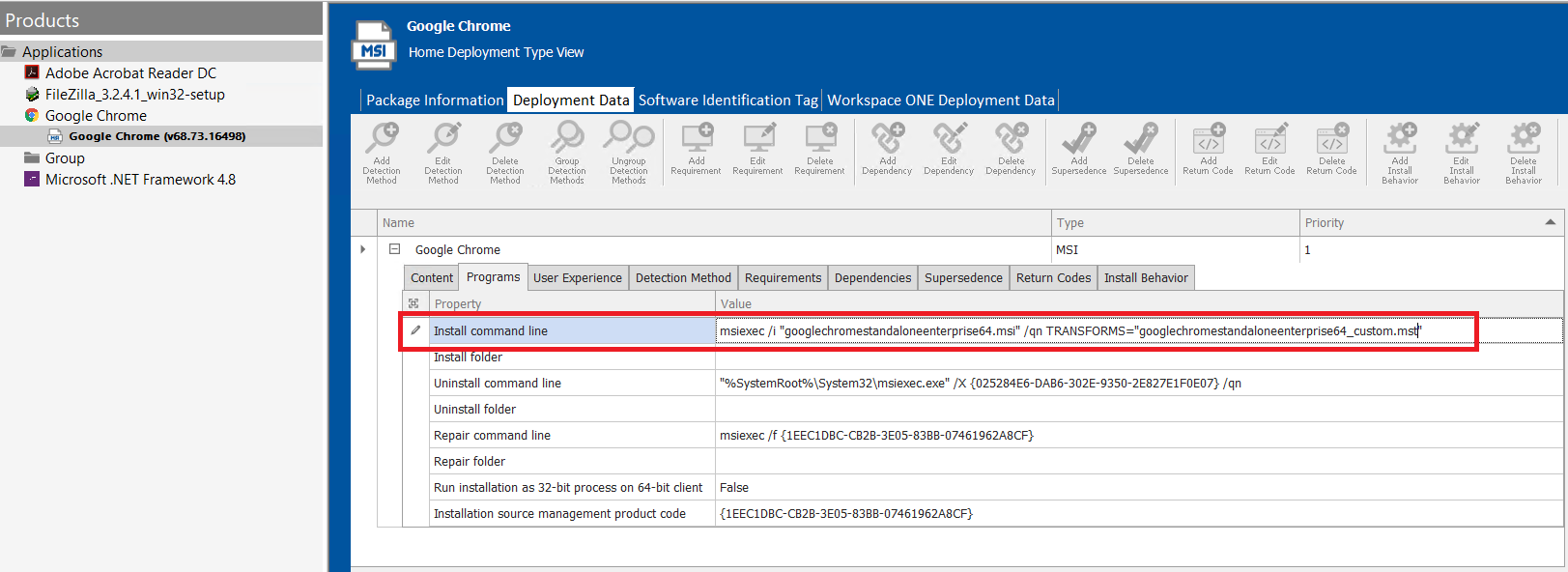Open Workspace ONE Deployment Data tab
Image resolution: width=1568 pixels, height=572 pixels.
click(940, 100)
